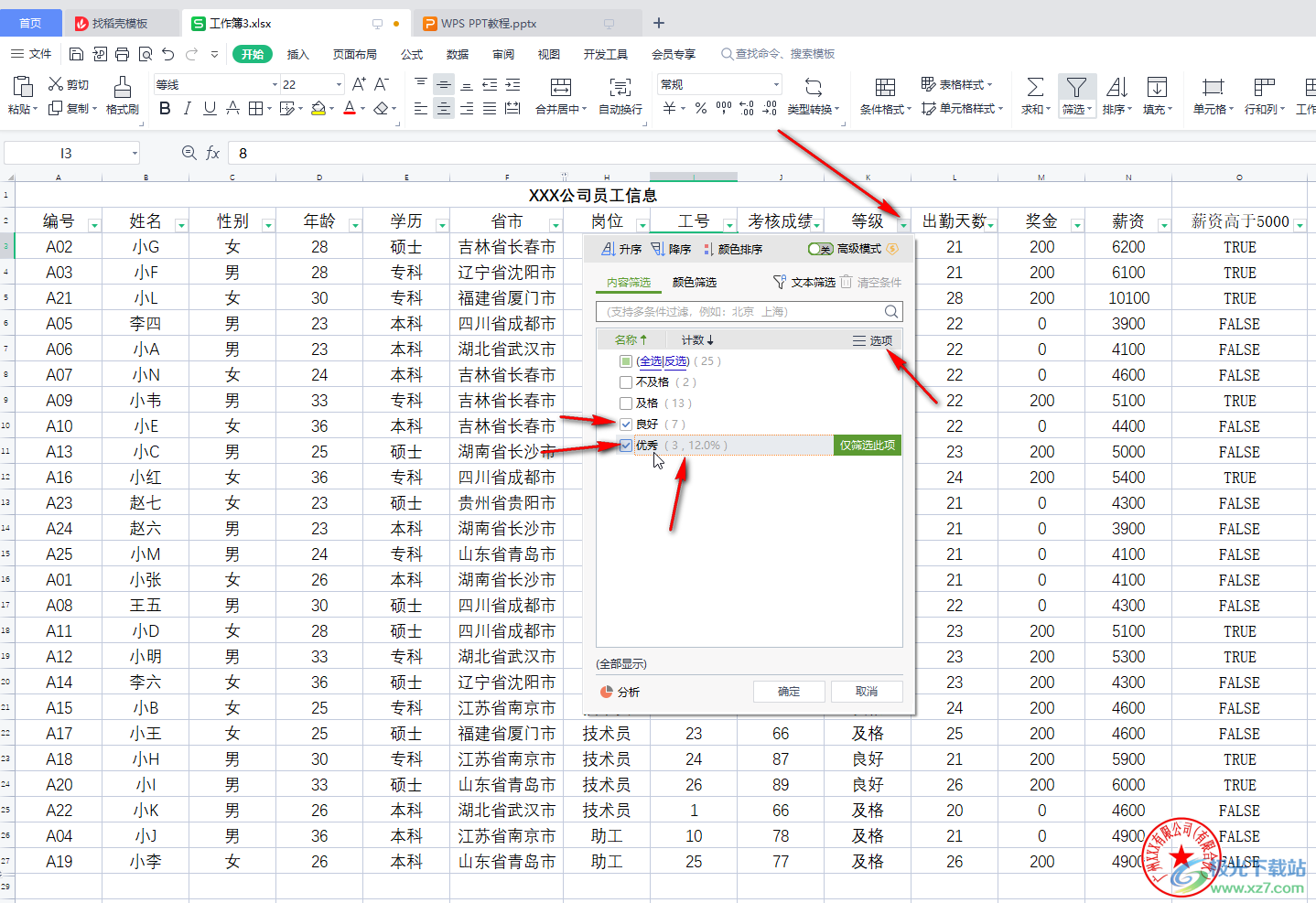
Task: Click the 反选 link in filter list
Action: (x=675, y=361)
